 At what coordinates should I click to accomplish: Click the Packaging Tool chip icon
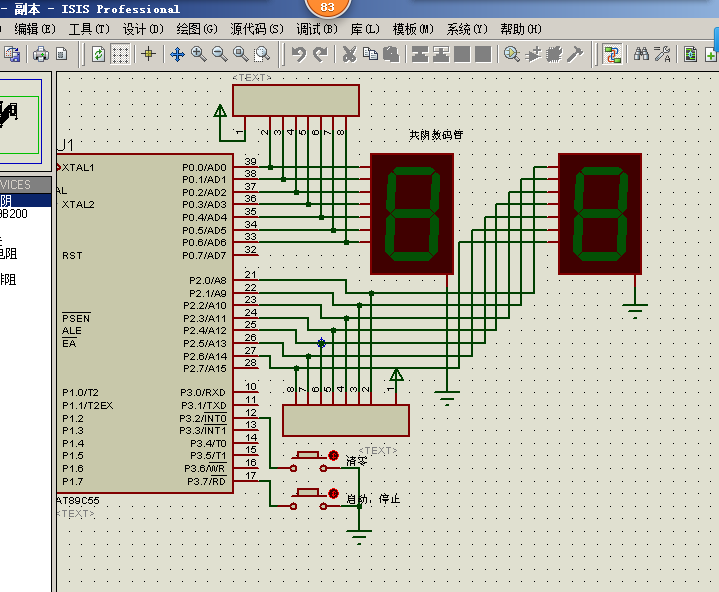(x=554, y=54)
